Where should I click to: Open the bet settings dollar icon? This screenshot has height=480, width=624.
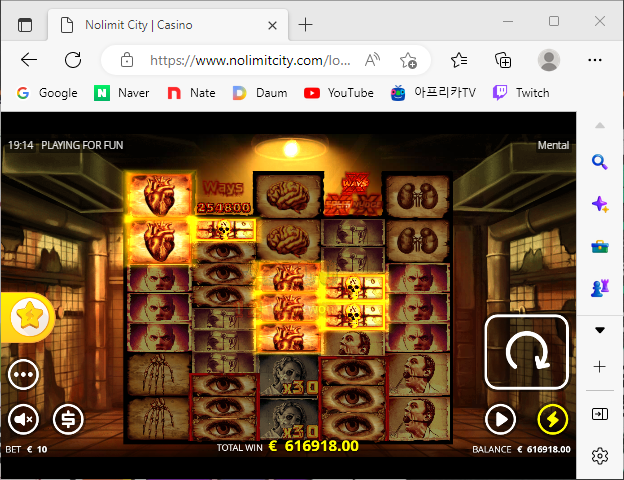pyautogui.click(x=68, y=419)
